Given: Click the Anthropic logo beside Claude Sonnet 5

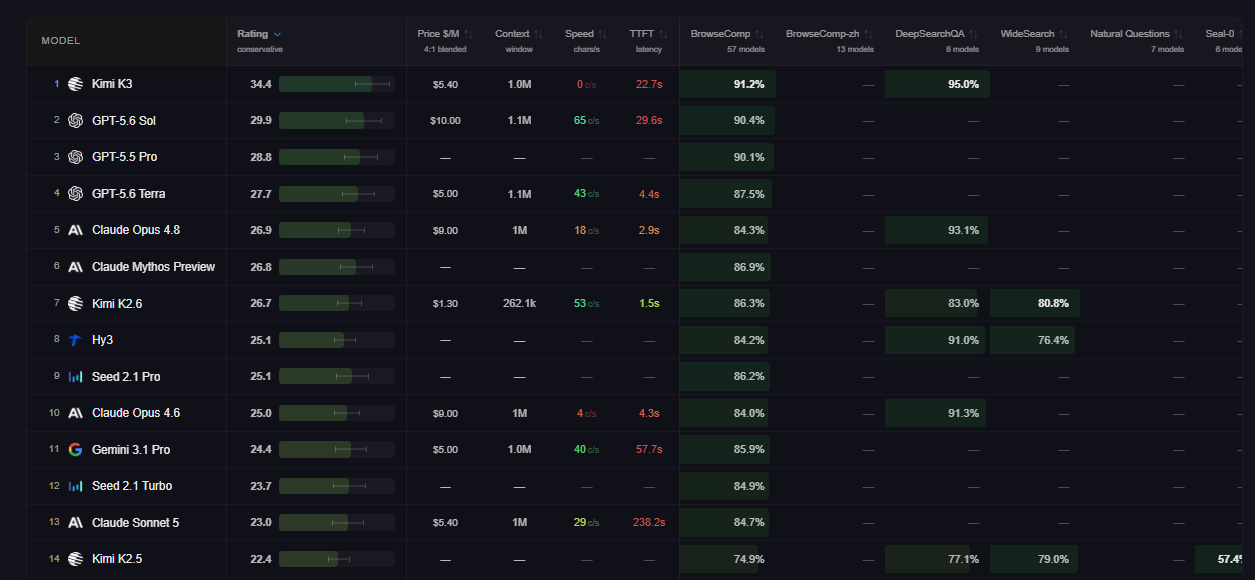Looking at the screenshot, I should [75, 522].
